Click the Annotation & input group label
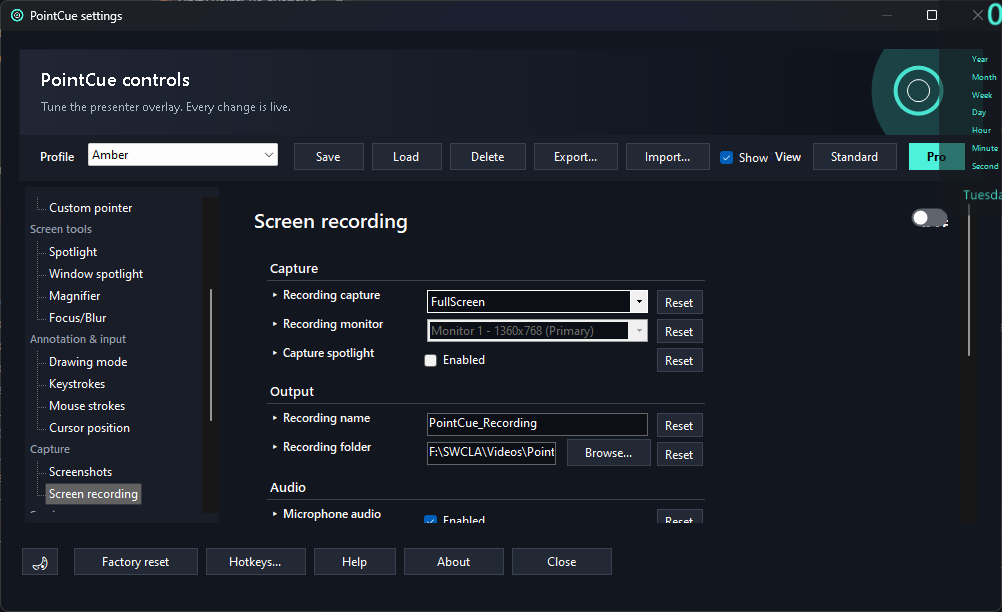This screenshot has height=612, width=1002. click(78, 339)
